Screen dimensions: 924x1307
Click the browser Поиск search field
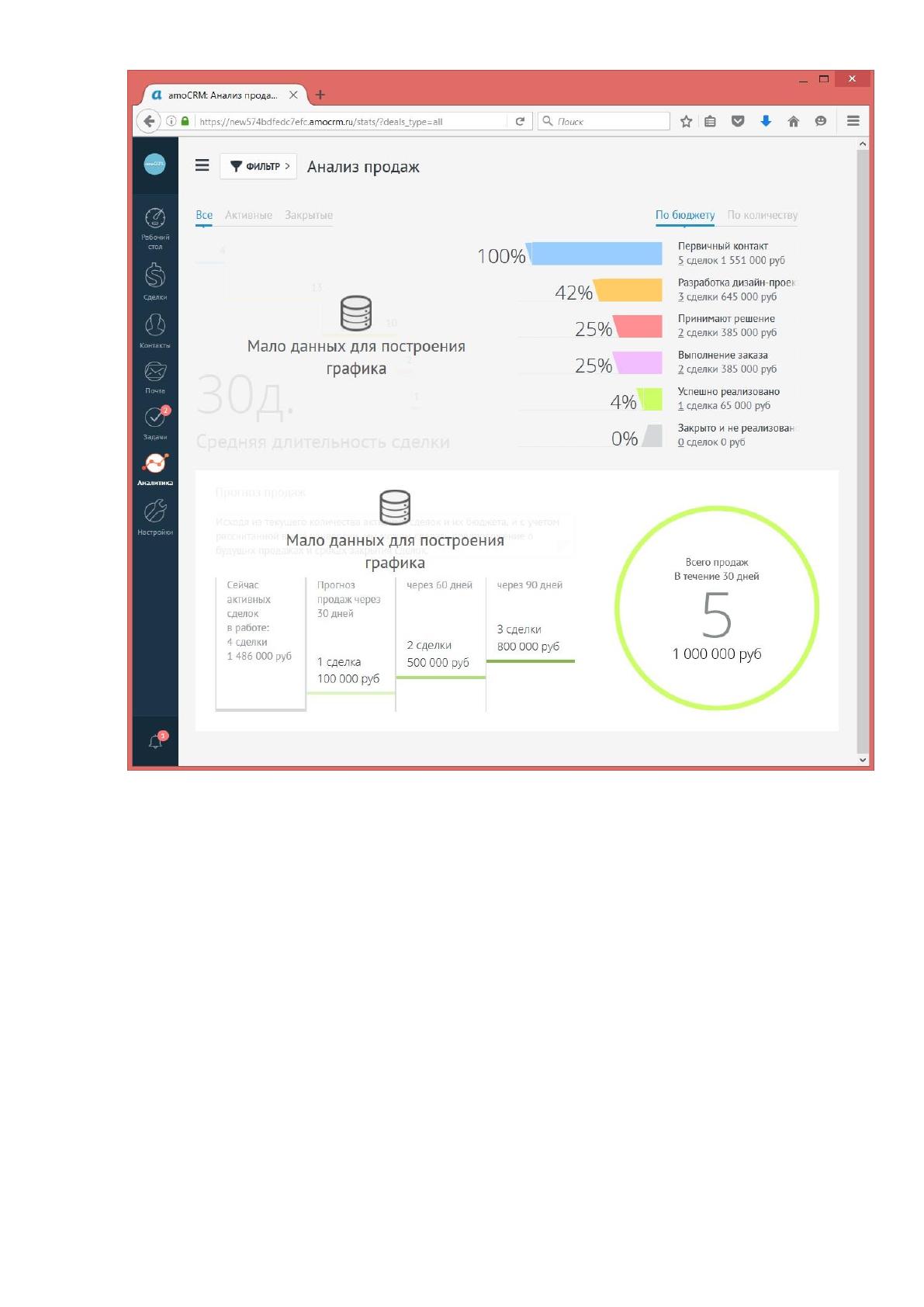click(604, 121)
